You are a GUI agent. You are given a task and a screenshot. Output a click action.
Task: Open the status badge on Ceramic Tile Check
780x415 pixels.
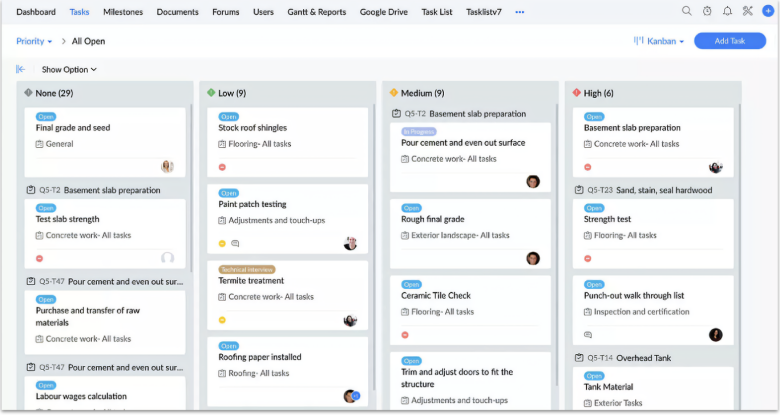click(x=411, y=284)
